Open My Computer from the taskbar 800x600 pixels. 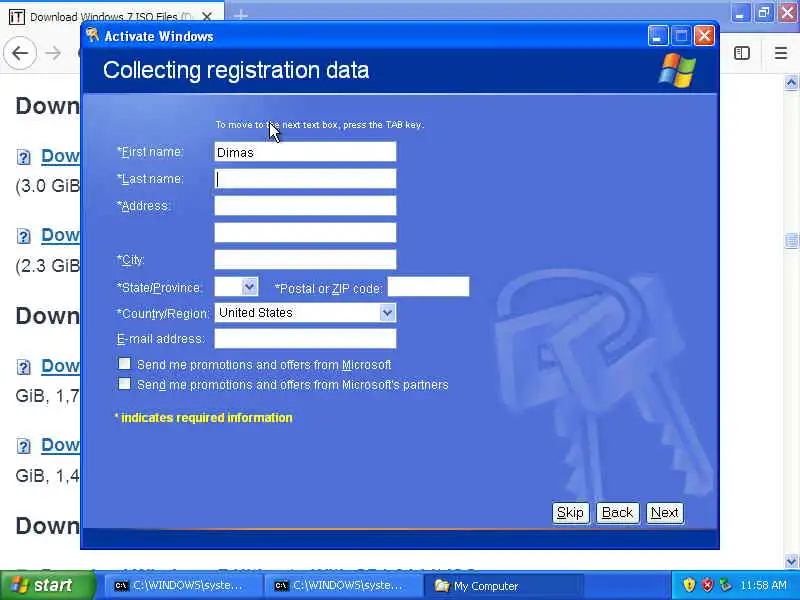tap(504, 586)
